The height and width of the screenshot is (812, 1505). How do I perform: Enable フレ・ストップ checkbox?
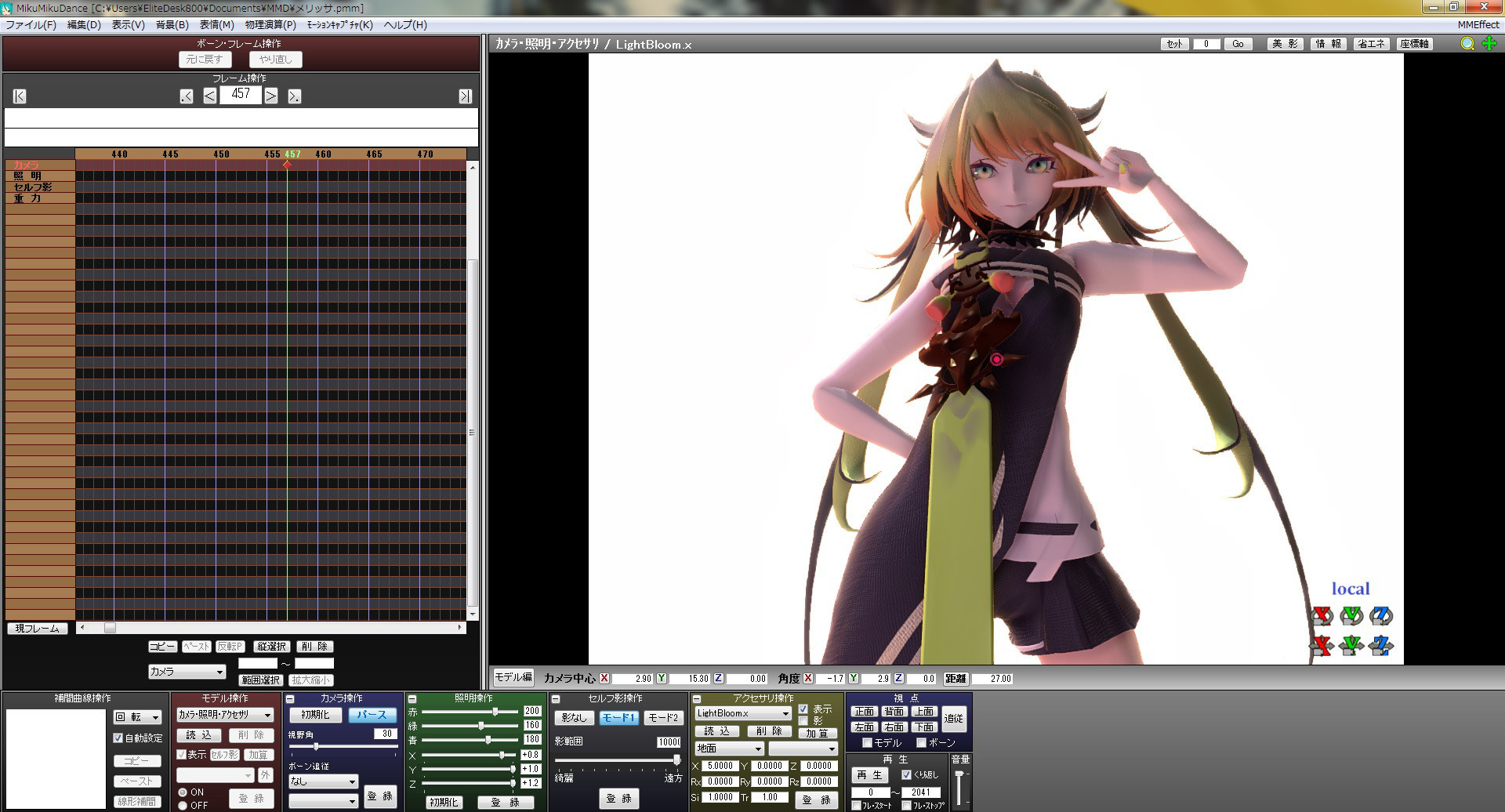tap(906, 806)
